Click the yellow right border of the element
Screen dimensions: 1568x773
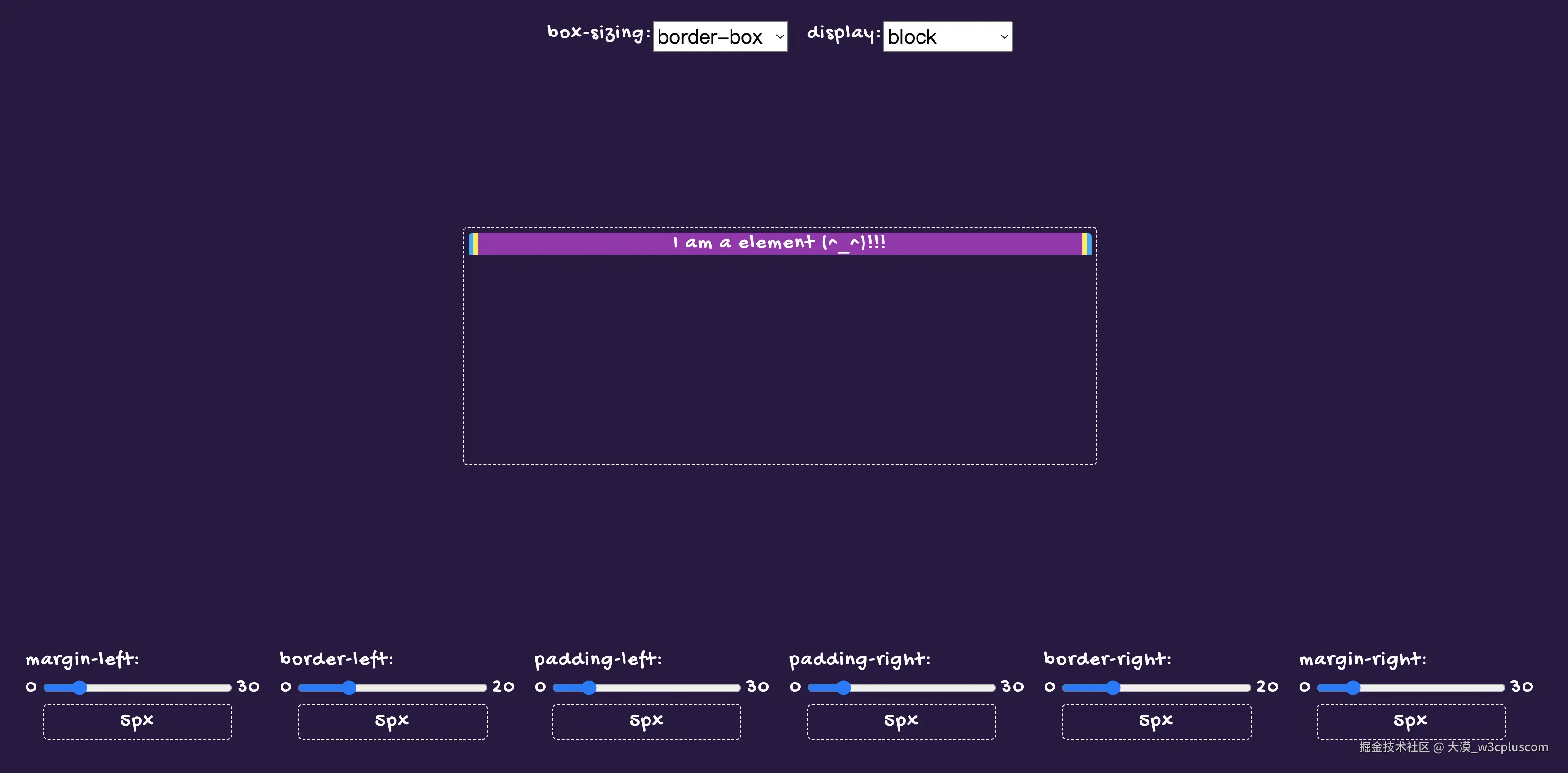(x=1085, y=243)
